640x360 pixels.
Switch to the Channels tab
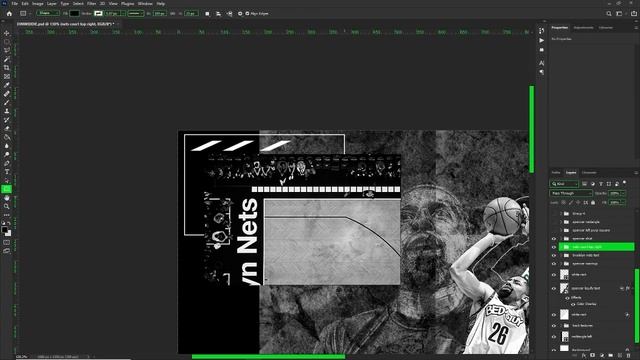point(589,173)
